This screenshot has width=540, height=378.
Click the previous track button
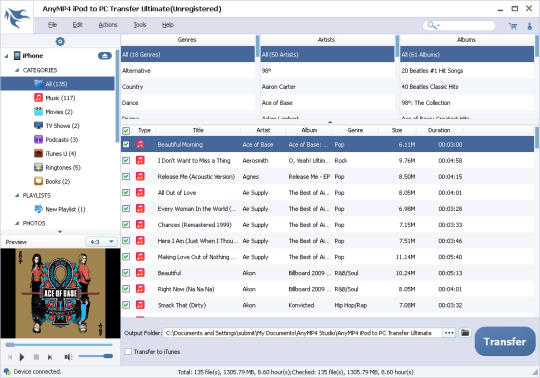click(10, 357)
